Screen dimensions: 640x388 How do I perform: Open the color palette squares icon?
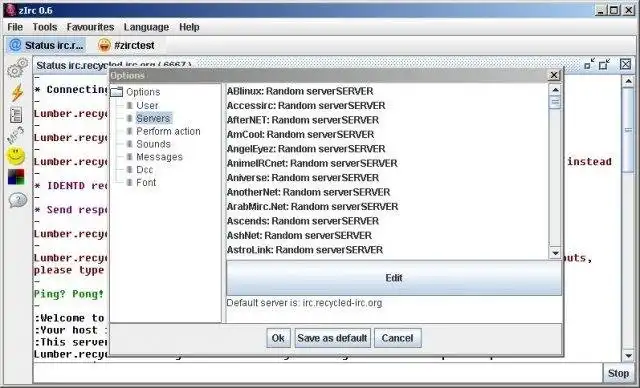click(16, 177)
